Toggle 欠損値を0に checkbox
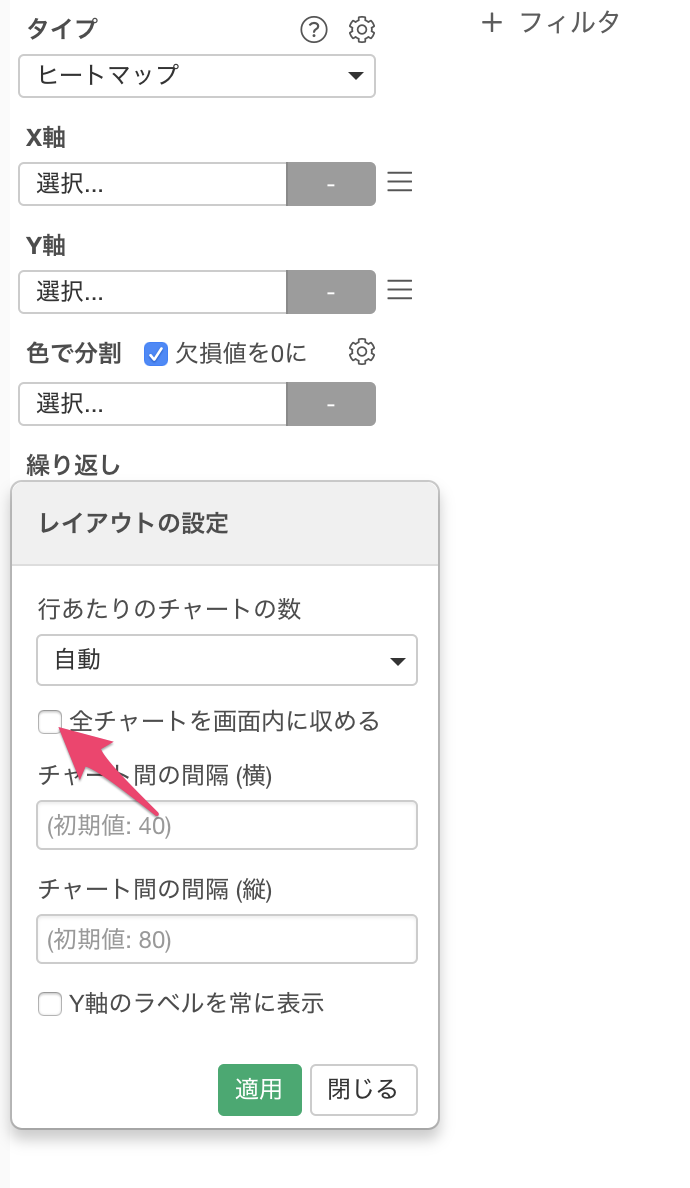Viewport: 690px width, 1188px height. coord(155,354)
